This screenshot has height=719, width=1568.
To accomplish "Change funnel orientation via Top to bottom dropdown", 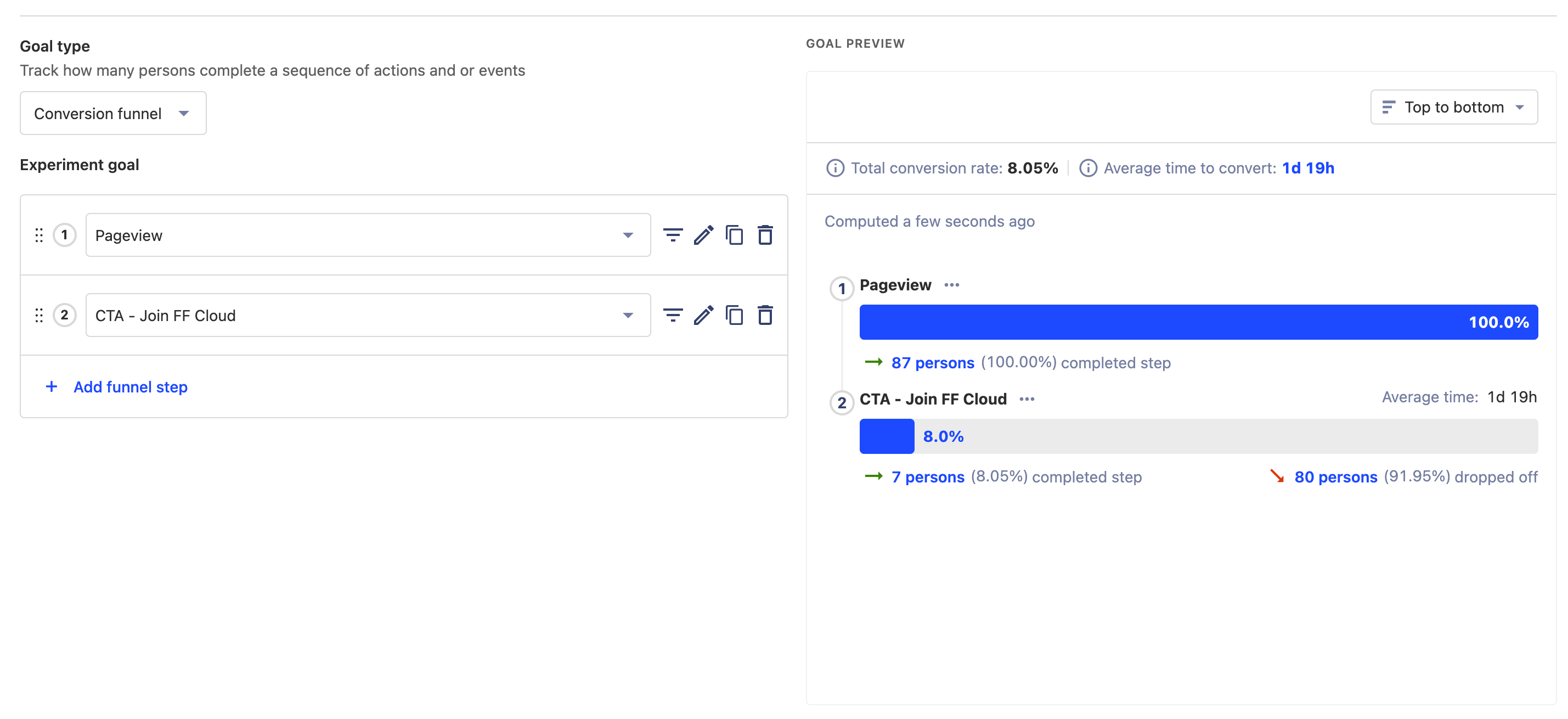I will tap(1453, 106).
